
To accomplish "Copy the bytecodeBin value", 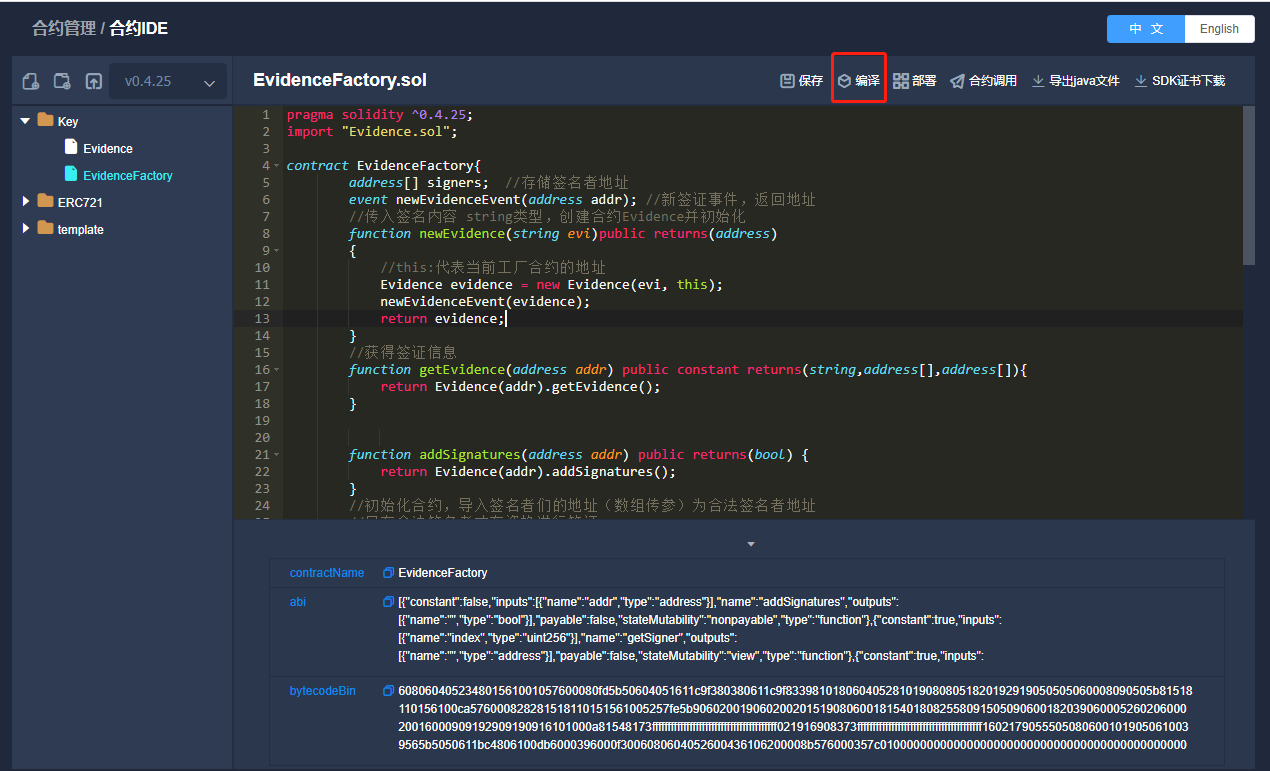I will tap(388, 690).
